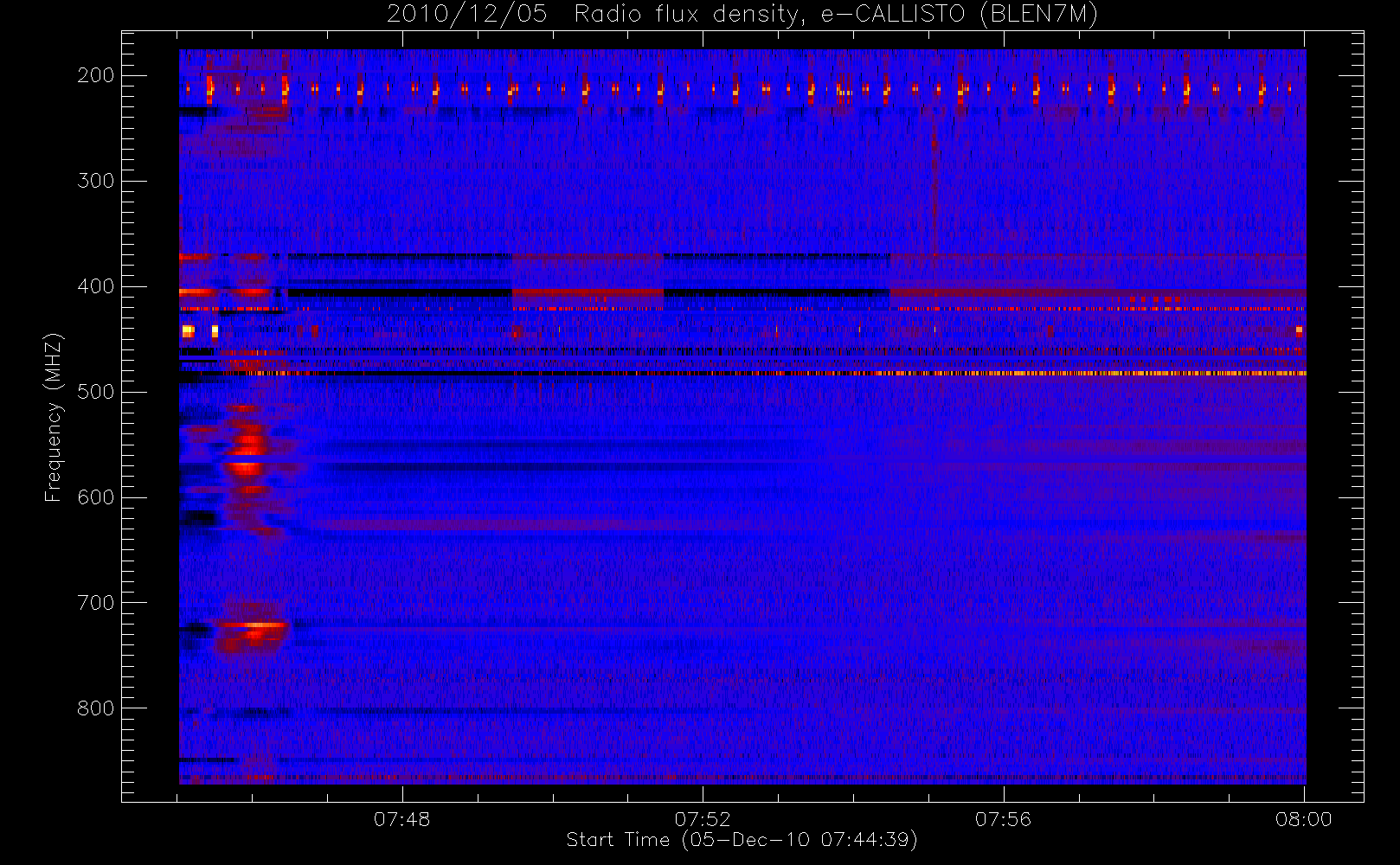Click the 'Start Time (05-Dec-10 07:44:39)' label
The width and height of the screenshot is (1400, 865).
tap(742, 840)
